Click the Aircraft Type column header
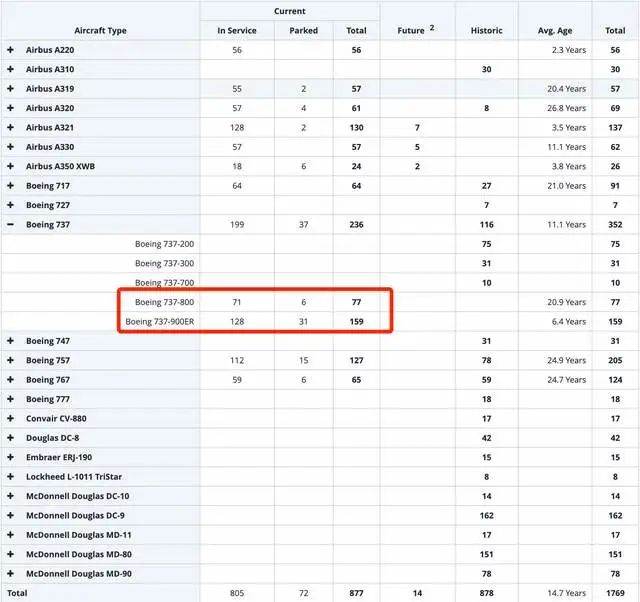 click(100, 31)
